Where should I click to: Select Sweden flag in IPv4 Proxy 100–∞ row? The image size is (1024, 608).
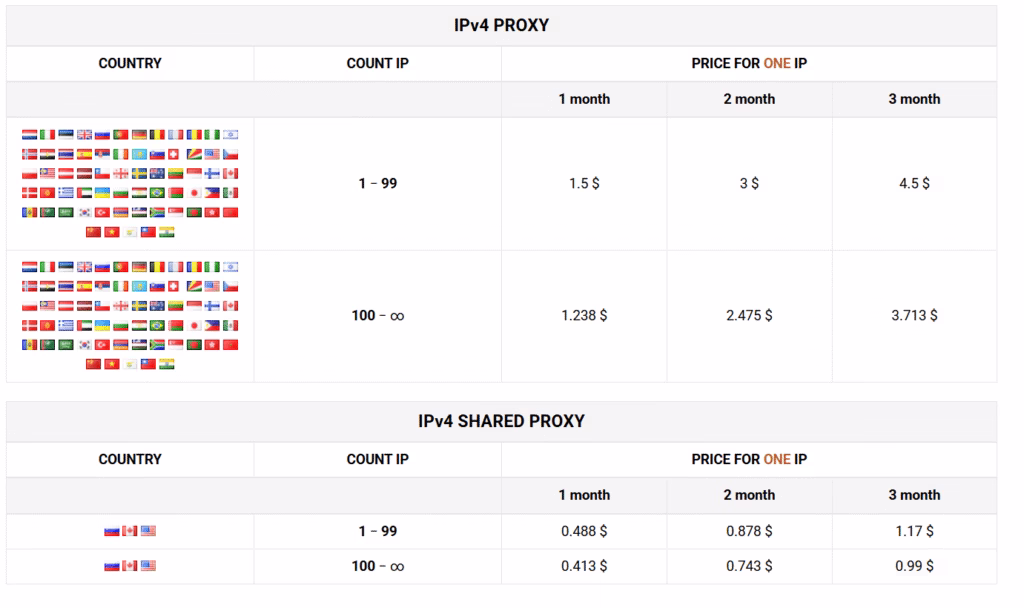pos(139,306)
